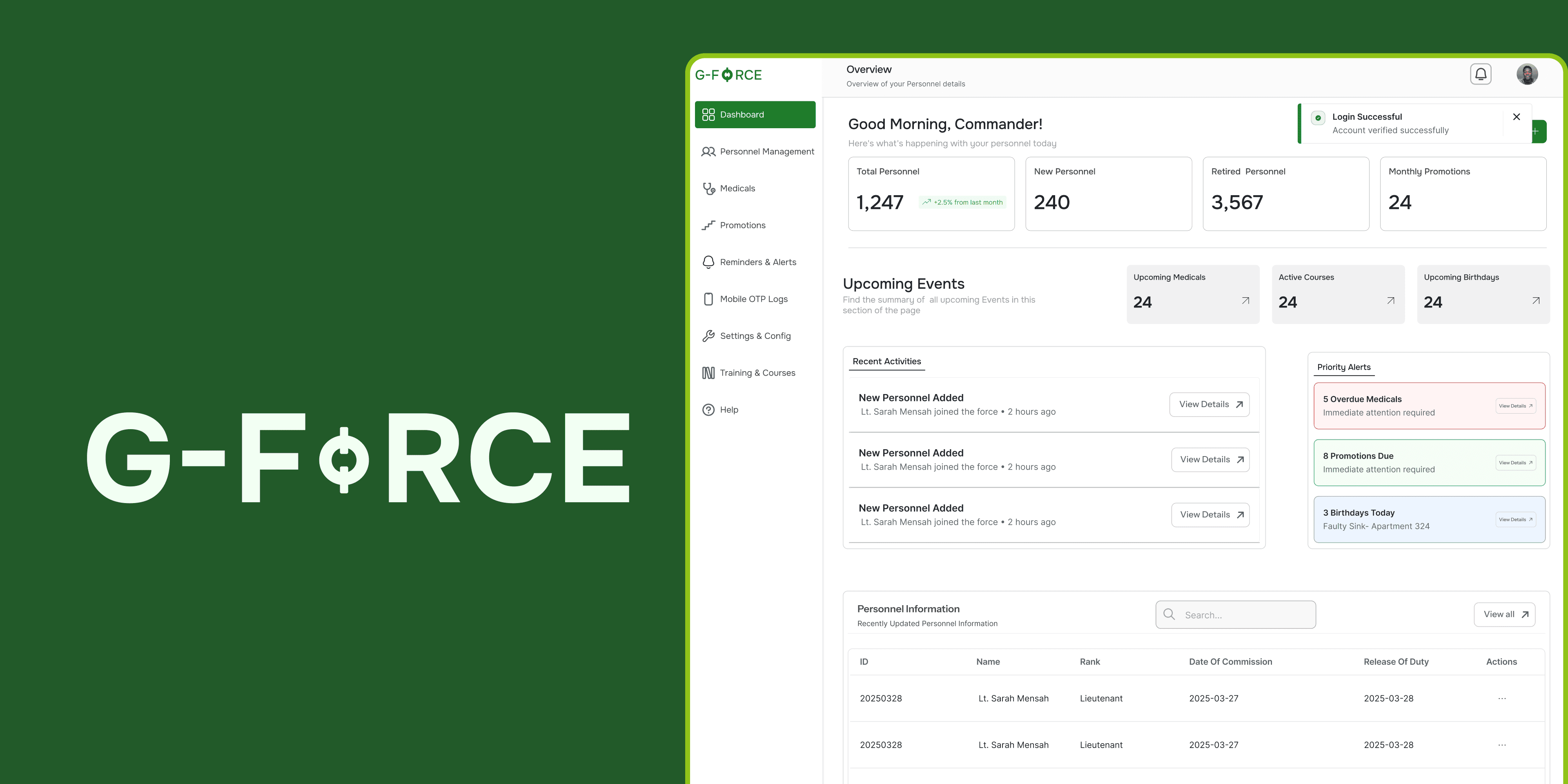Viewport: 1568px width, 784px height.
Task: Click the Monthly Promotions card
Action: pos(1463,194)
